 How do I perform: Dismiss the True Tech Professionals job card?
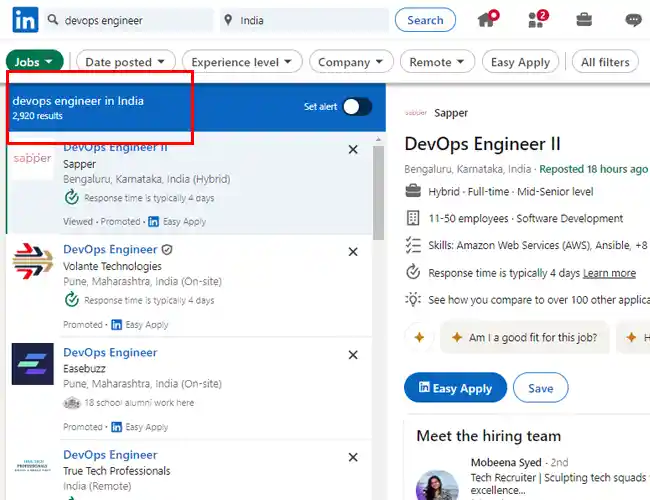(353, 457)
